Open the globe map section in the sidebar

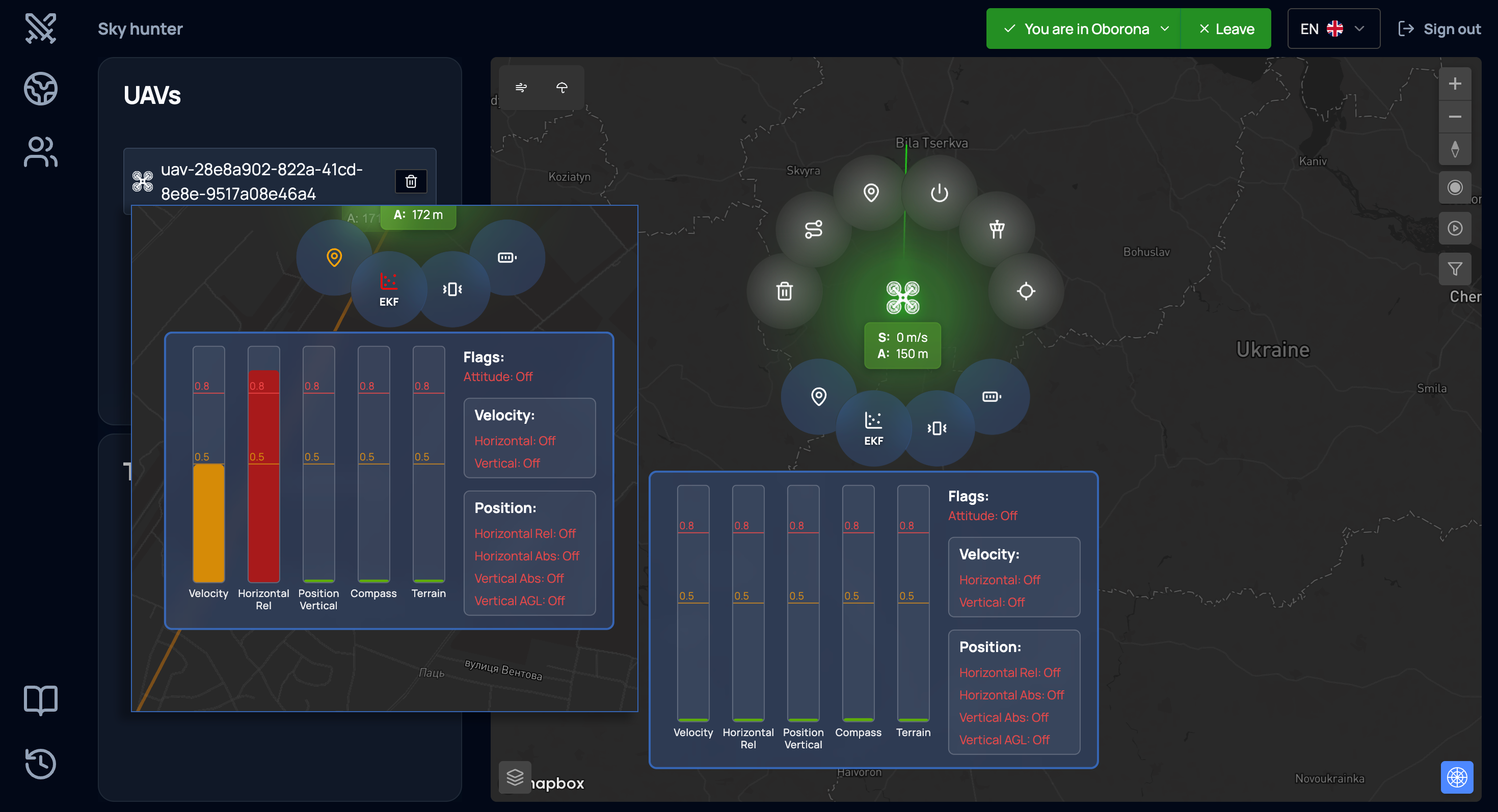[41, 88]
